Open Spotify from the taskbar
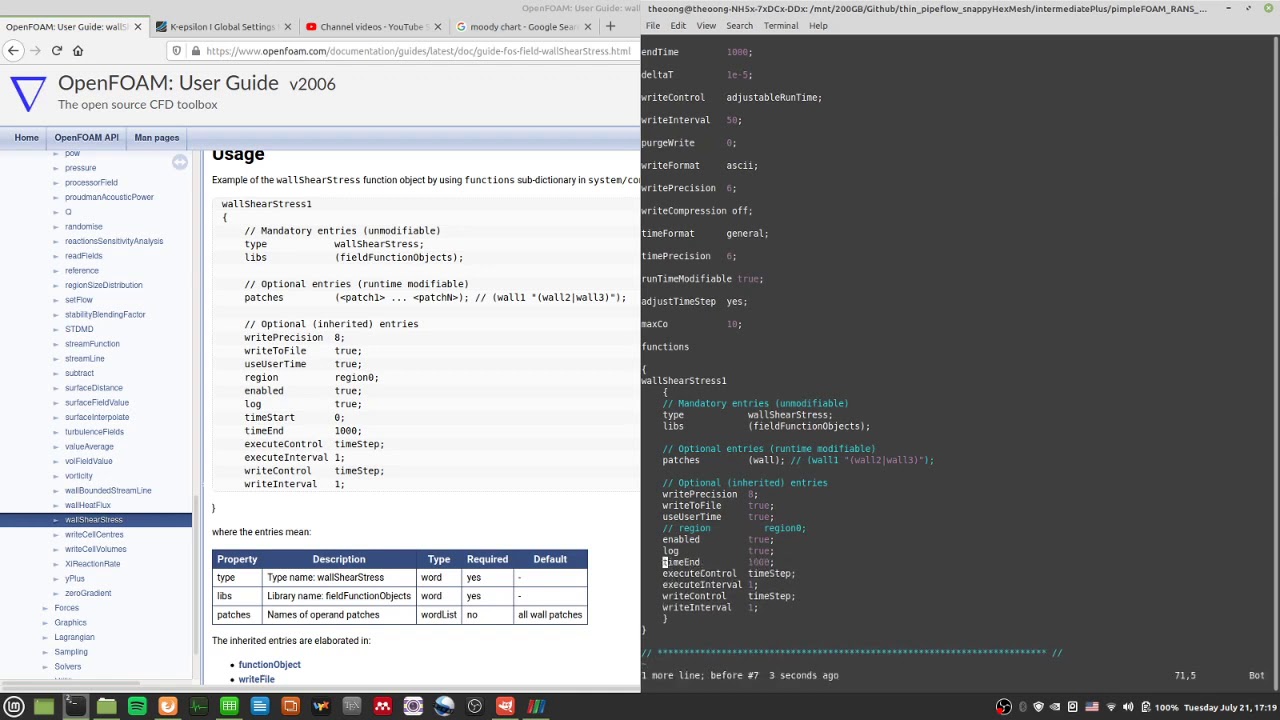The image size is (1280, 720). (137, 707)
